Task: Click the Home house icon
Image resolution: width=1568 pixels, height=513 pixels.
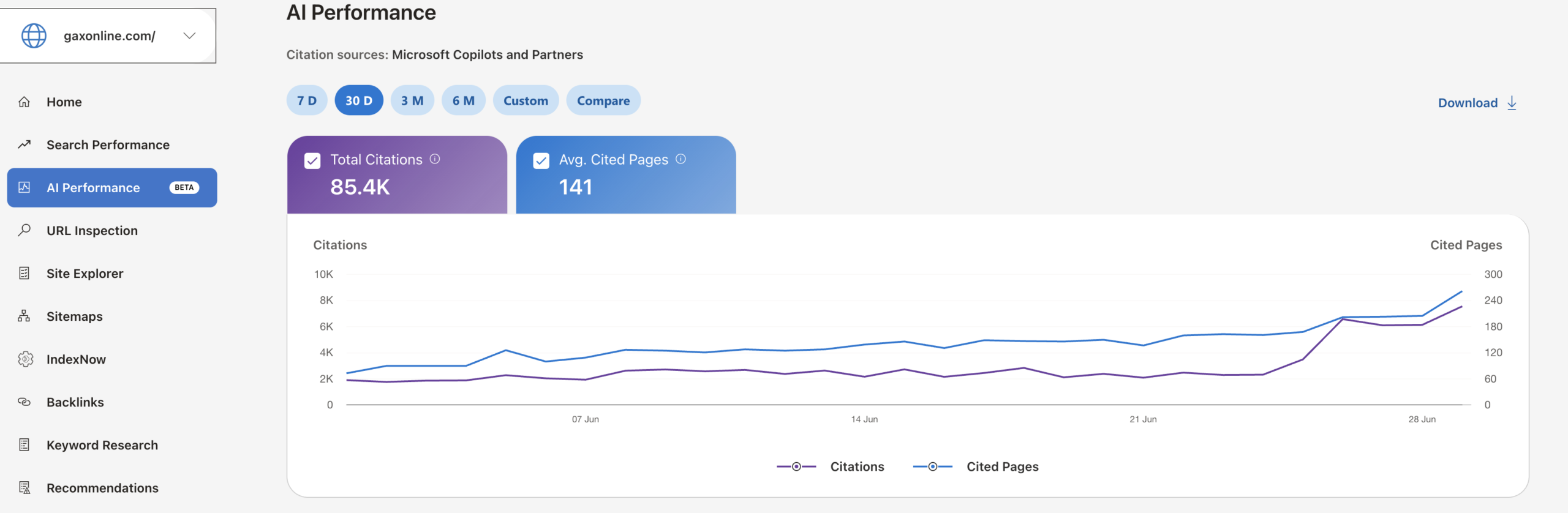Action: pos(24,102)
